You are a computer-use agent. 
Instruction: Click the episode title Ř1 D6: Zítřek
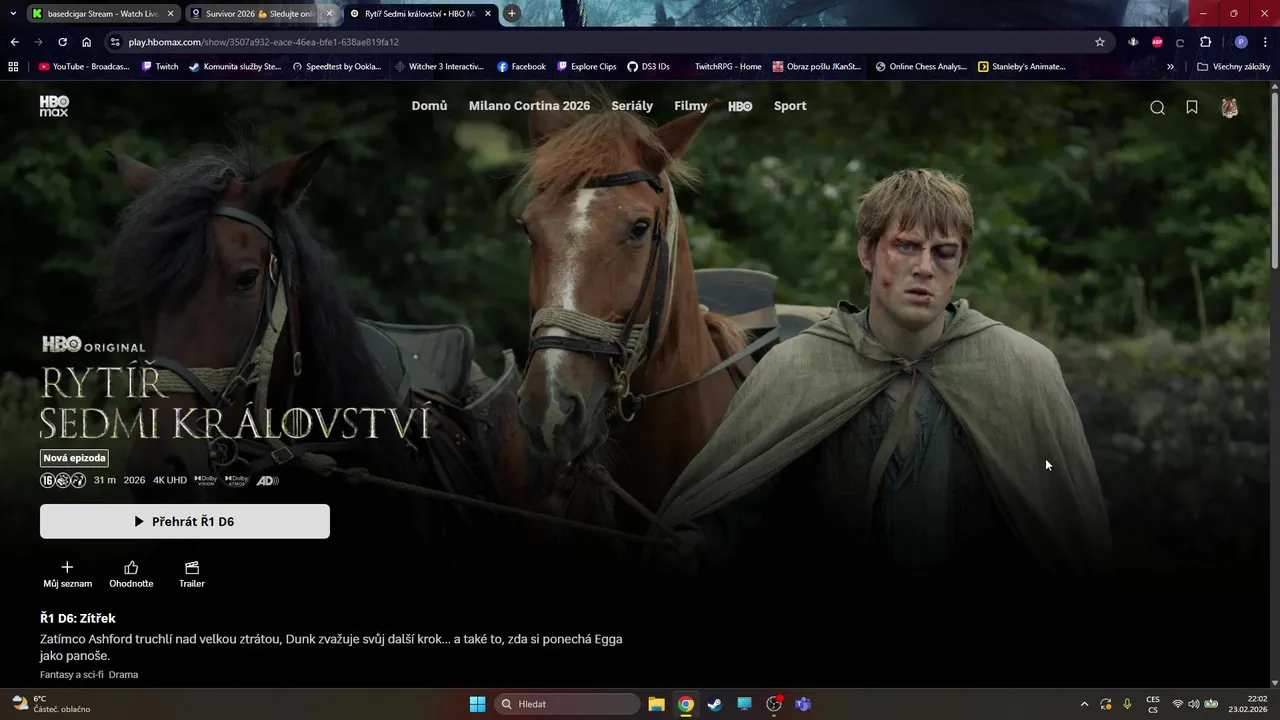tap(78, 618)
